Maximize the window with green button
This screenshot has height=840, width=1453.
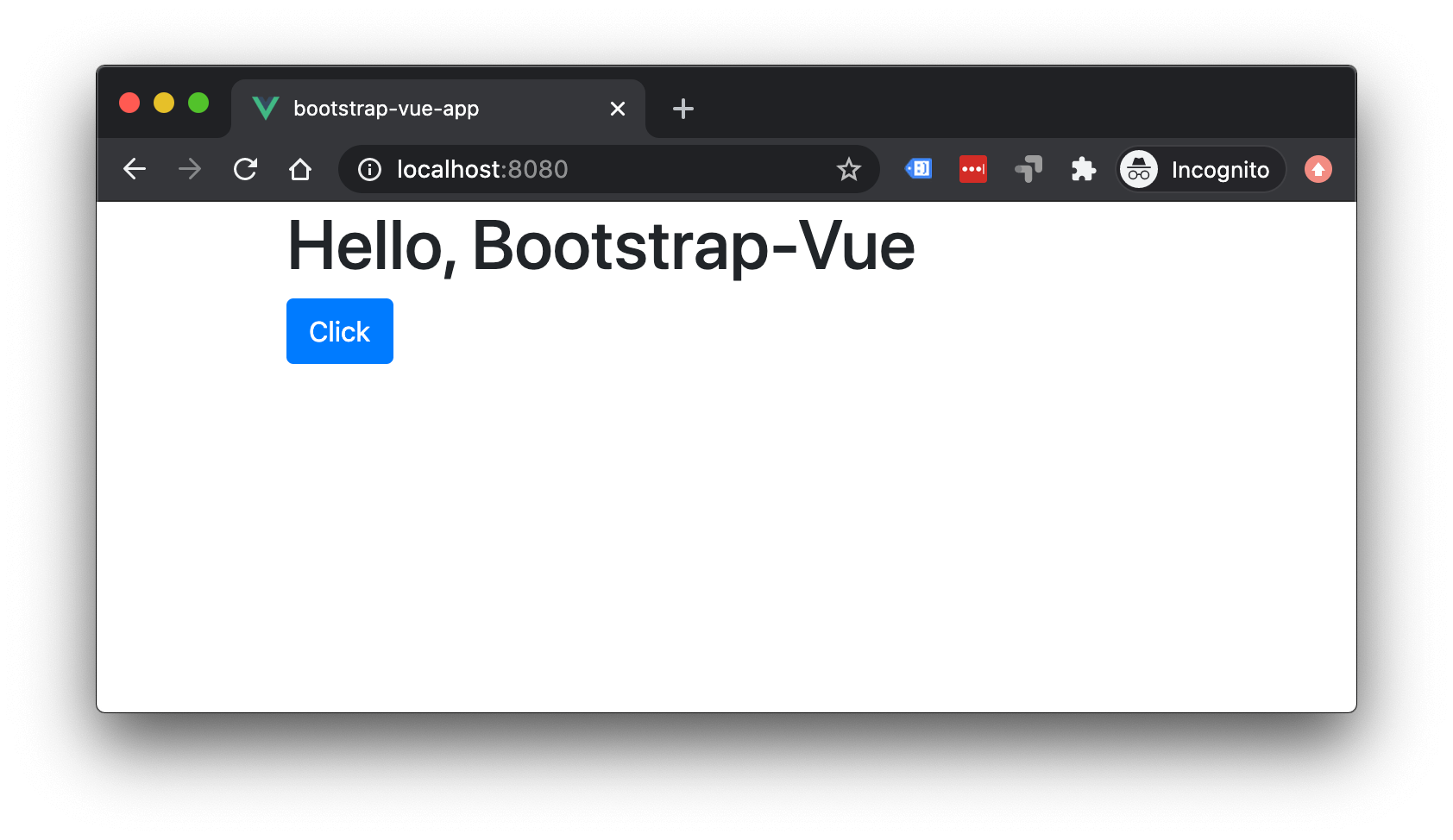pos(198,103)
